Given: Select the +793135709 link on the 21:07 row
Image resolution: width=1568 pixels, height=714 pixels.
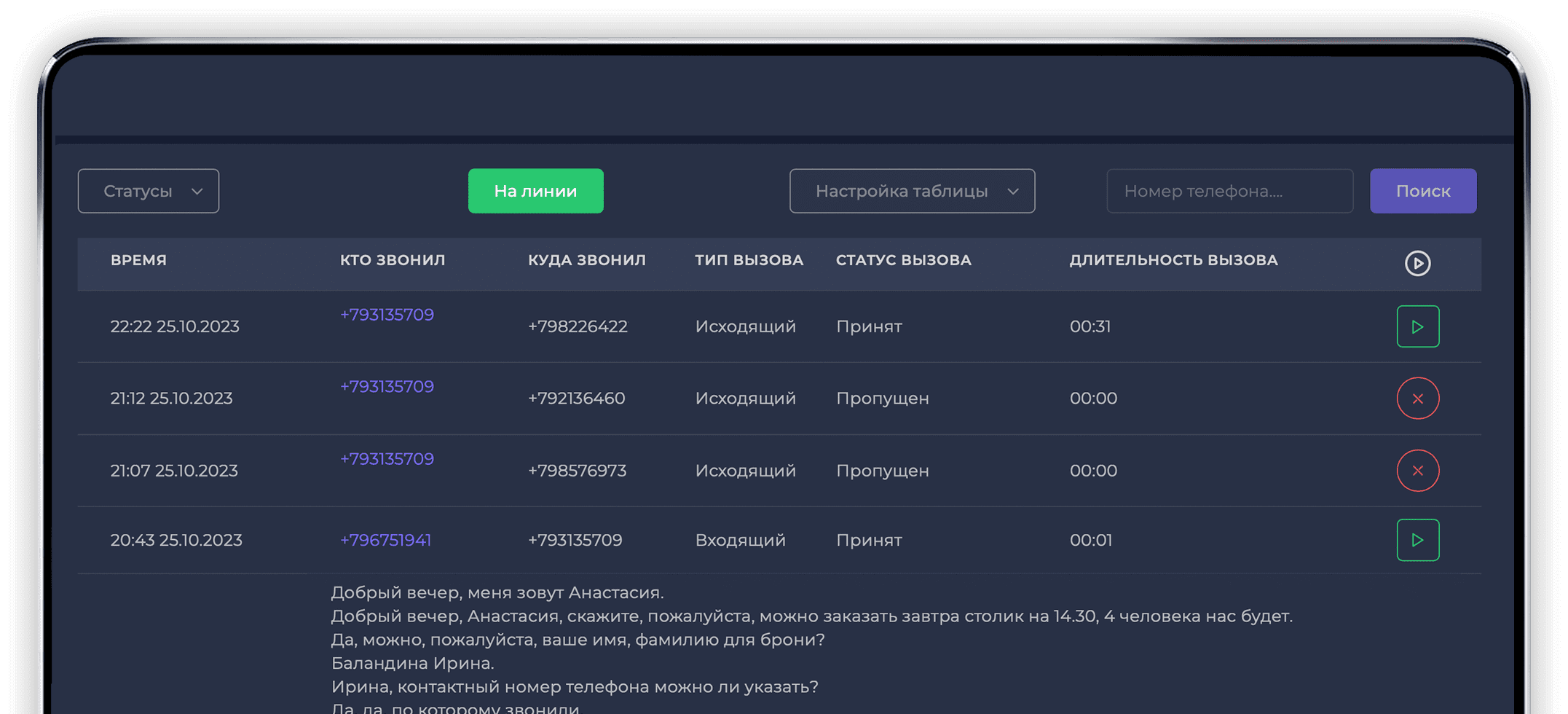Looking at the screenshot, I should click(x=386, y=459).
